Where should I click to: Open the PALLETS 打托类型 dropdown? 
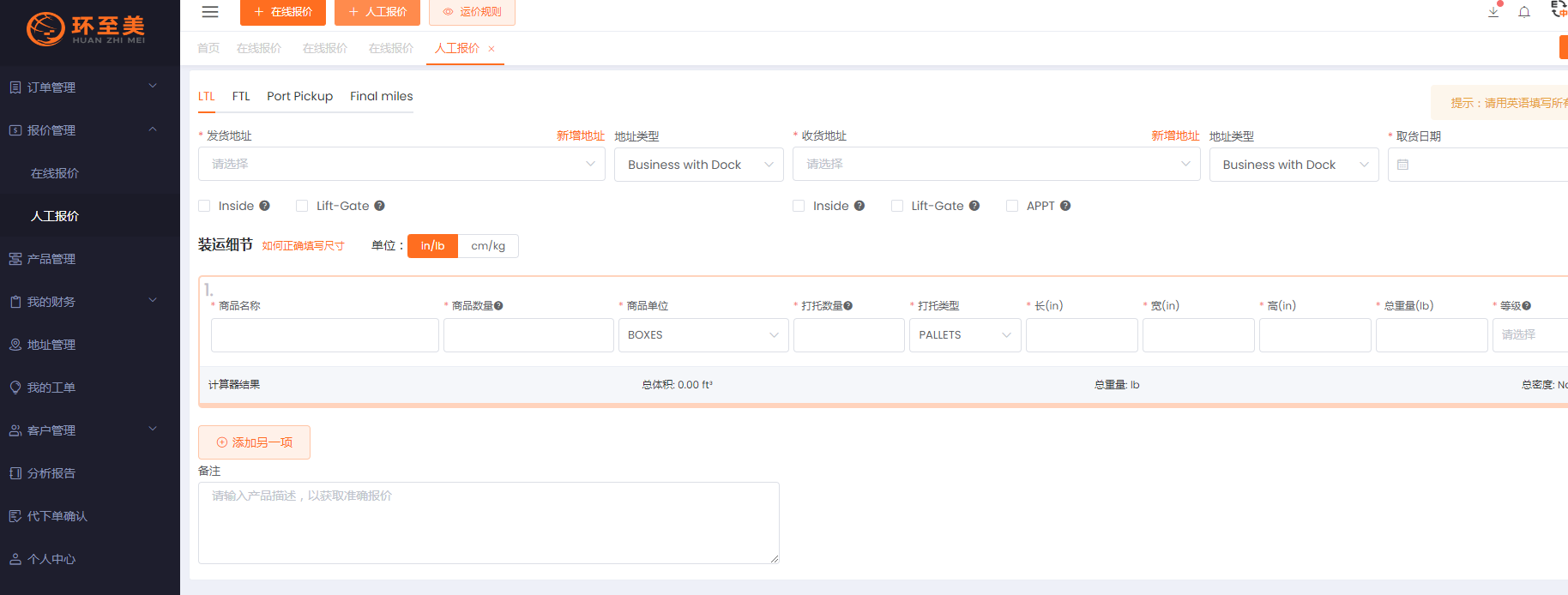click(x=964, y=335)
